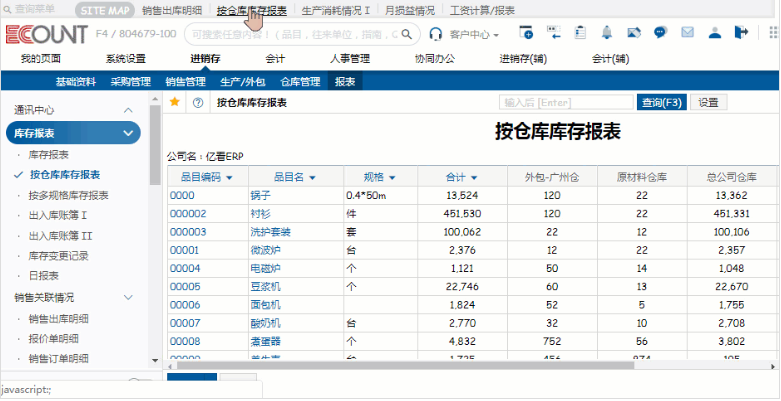Image resolution: width=781 pixels, height=401 pixels.
Task: Click the table horizontal scrollbar
Action: coord(405,366)
